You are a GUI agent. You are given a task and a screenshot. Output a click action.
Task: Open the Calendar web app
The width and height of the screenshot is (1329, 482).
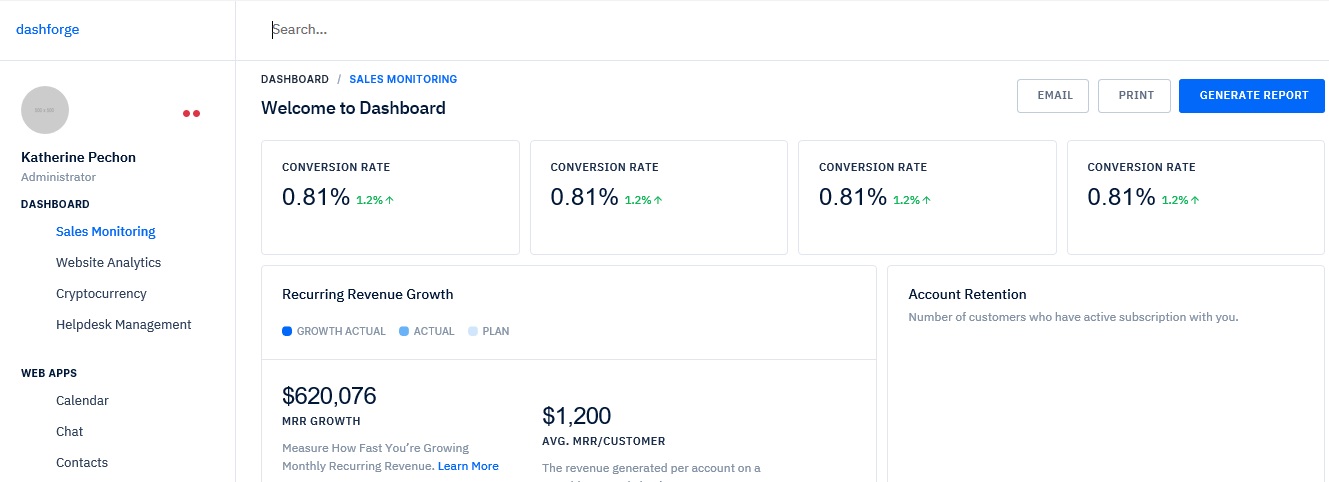pos(82,400)
